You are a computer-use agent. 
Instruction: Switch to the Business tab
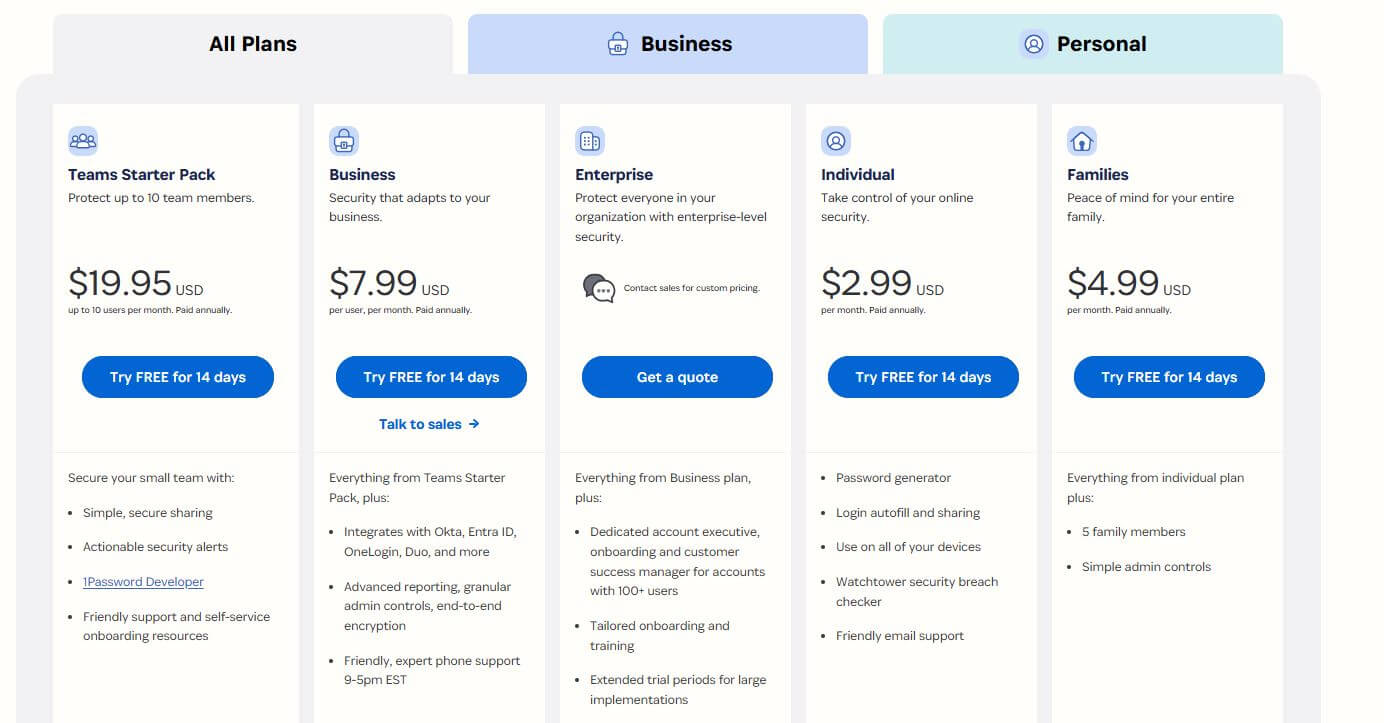(668, 44)
